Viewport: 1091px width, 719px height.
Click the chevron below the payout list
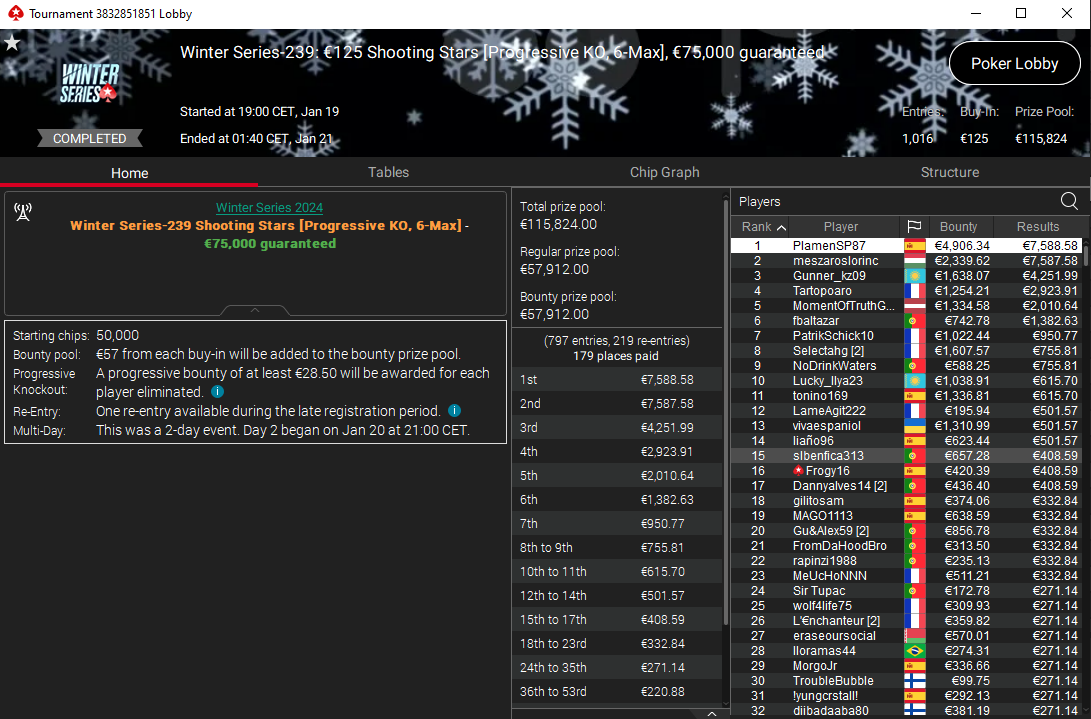711,713
